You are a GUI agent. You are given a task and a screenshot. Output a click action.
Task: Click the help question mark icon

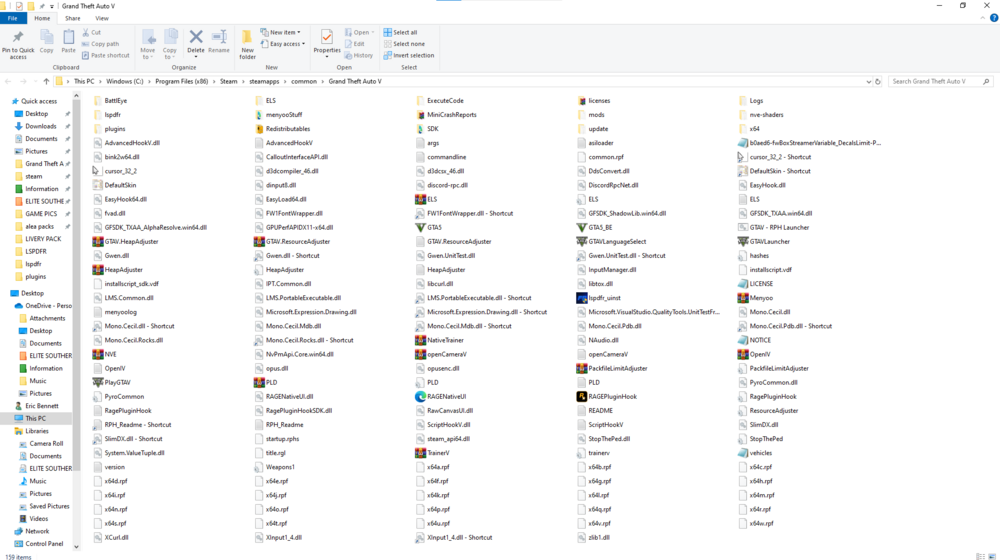[994, 18]
